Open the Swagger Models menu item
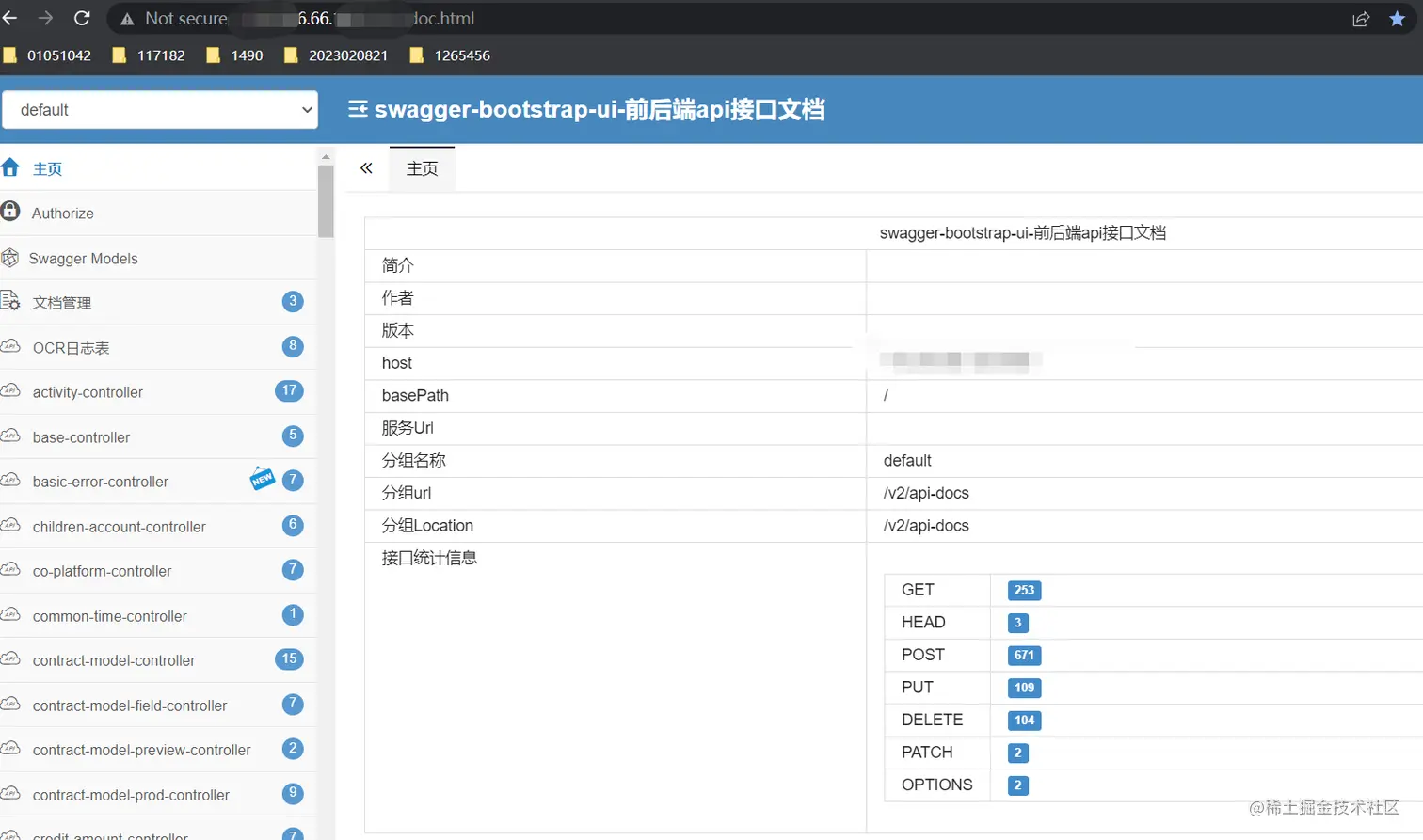This screenshot has height=840, width=1423. tap(158, 258)
